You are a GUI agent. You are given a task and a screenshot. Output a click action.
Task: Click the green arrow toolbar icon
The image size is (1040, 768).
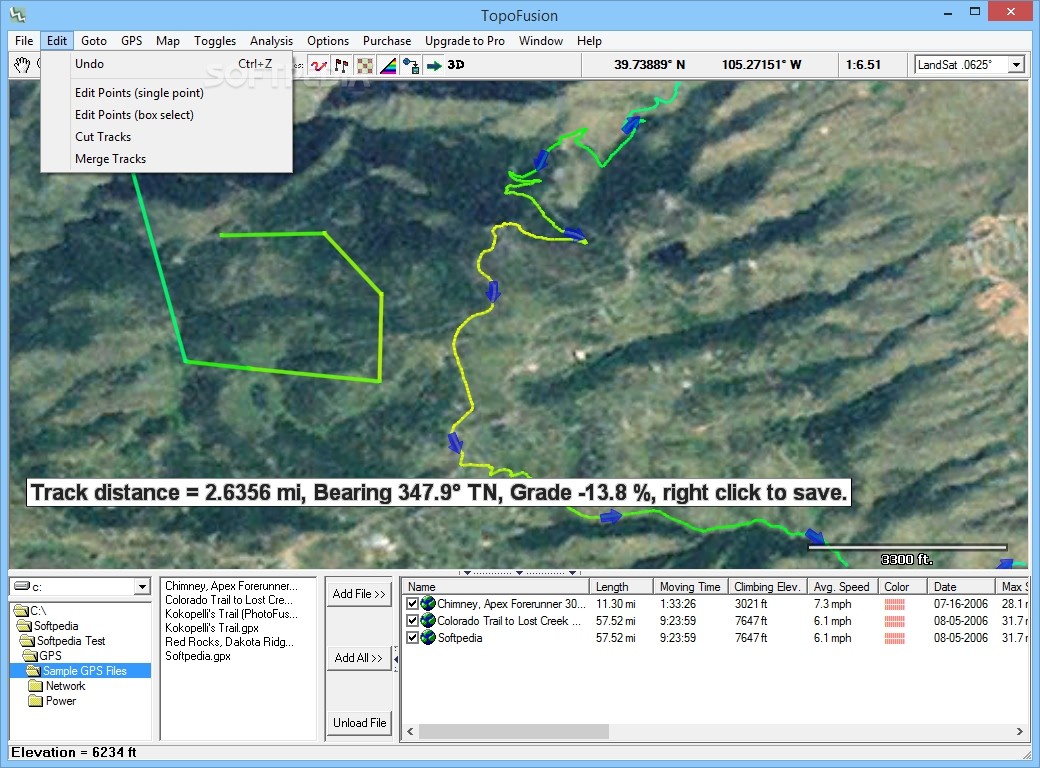click(x=434, y=66)
